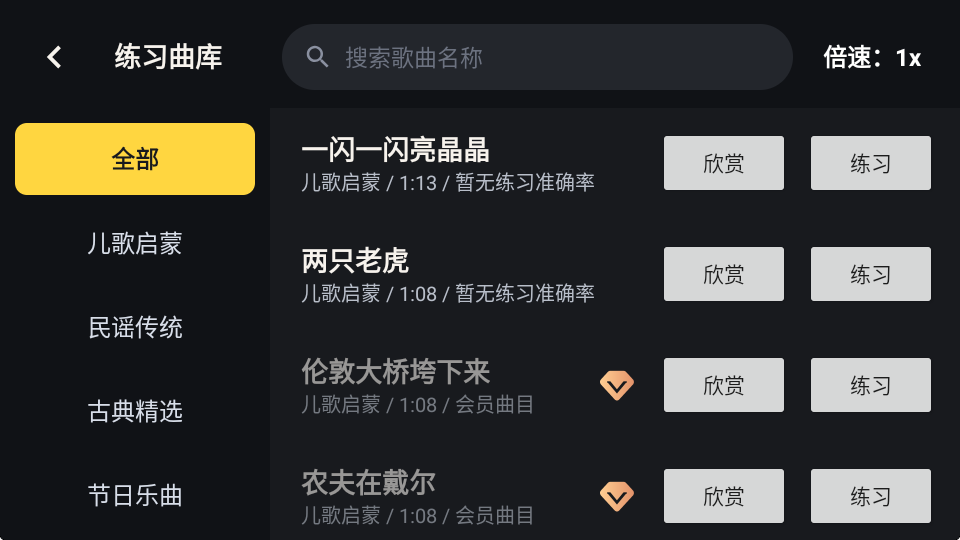Tap 欣赏 for 一闪一闪亮晶晶
Image resolution: width=960 pixels, height=540 pixels.
[x=724, y=163]
